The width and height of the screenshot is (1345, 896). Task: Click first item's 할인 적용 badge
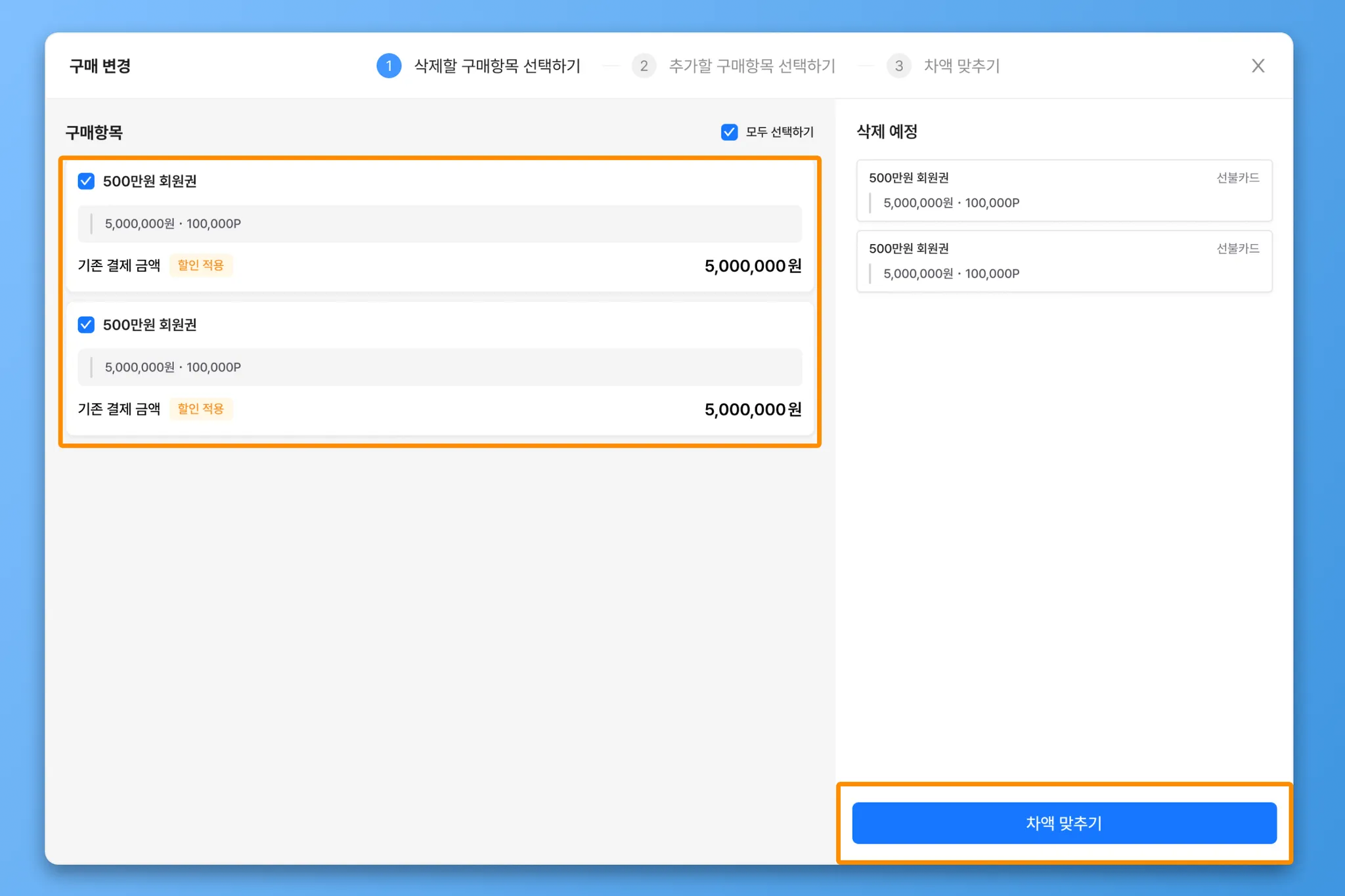(201, 265)
